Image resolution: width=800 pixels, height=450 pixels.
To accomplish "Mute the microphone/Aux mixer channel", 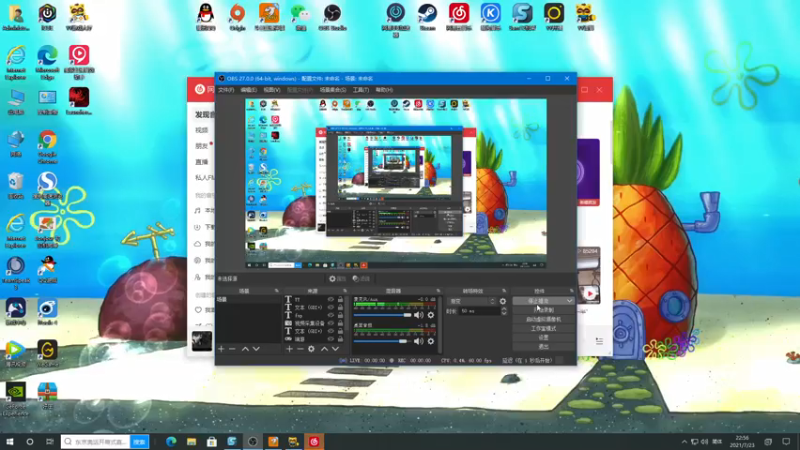I will tap(419, 315).
